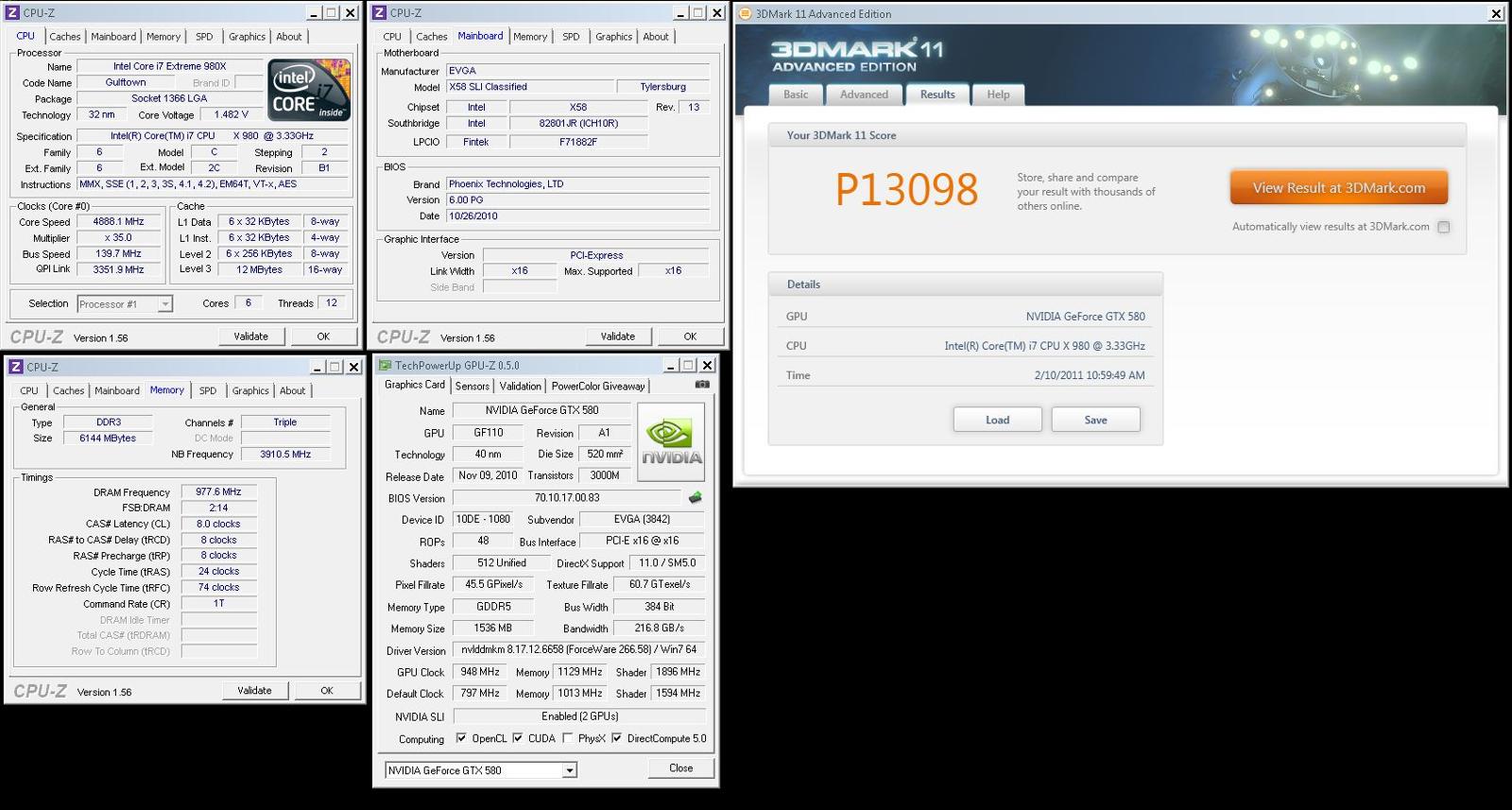Image resolution: width=1512 pixels, height=810 pixels.
Task: Click the Intel Core i7 logo badge
Action: pos(309,91)
